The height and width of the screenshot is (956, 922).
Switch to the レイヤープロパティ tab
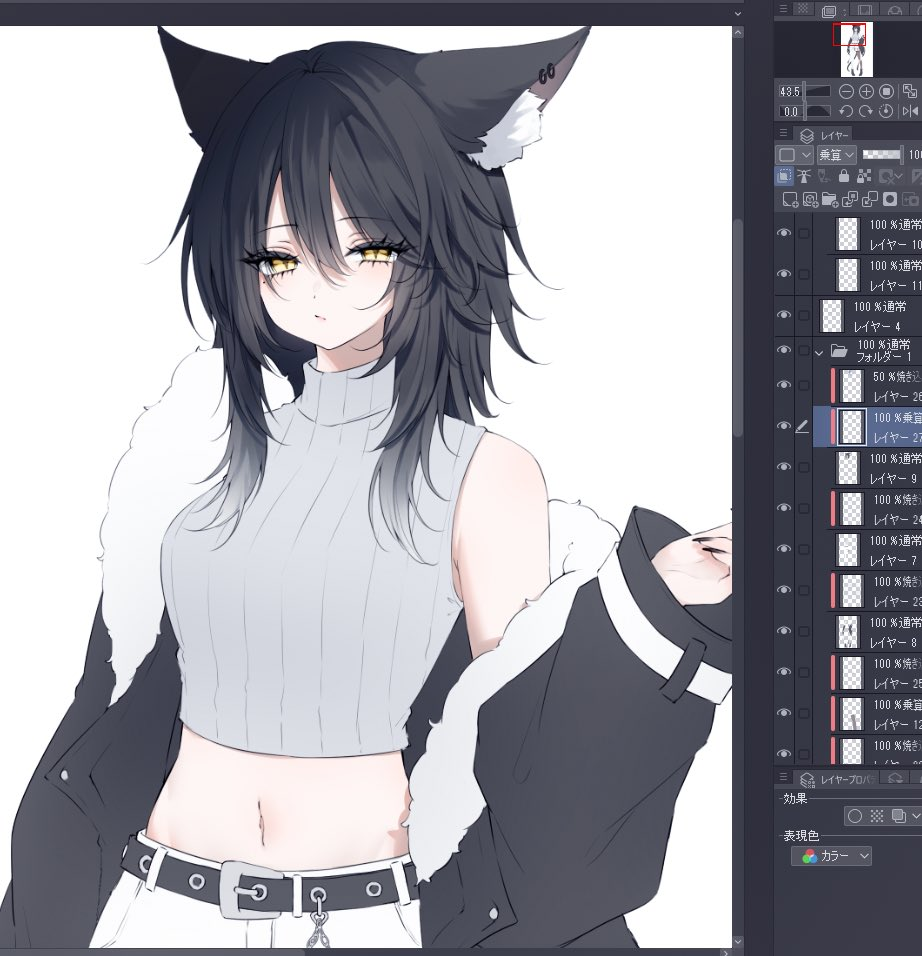point(837,779)
